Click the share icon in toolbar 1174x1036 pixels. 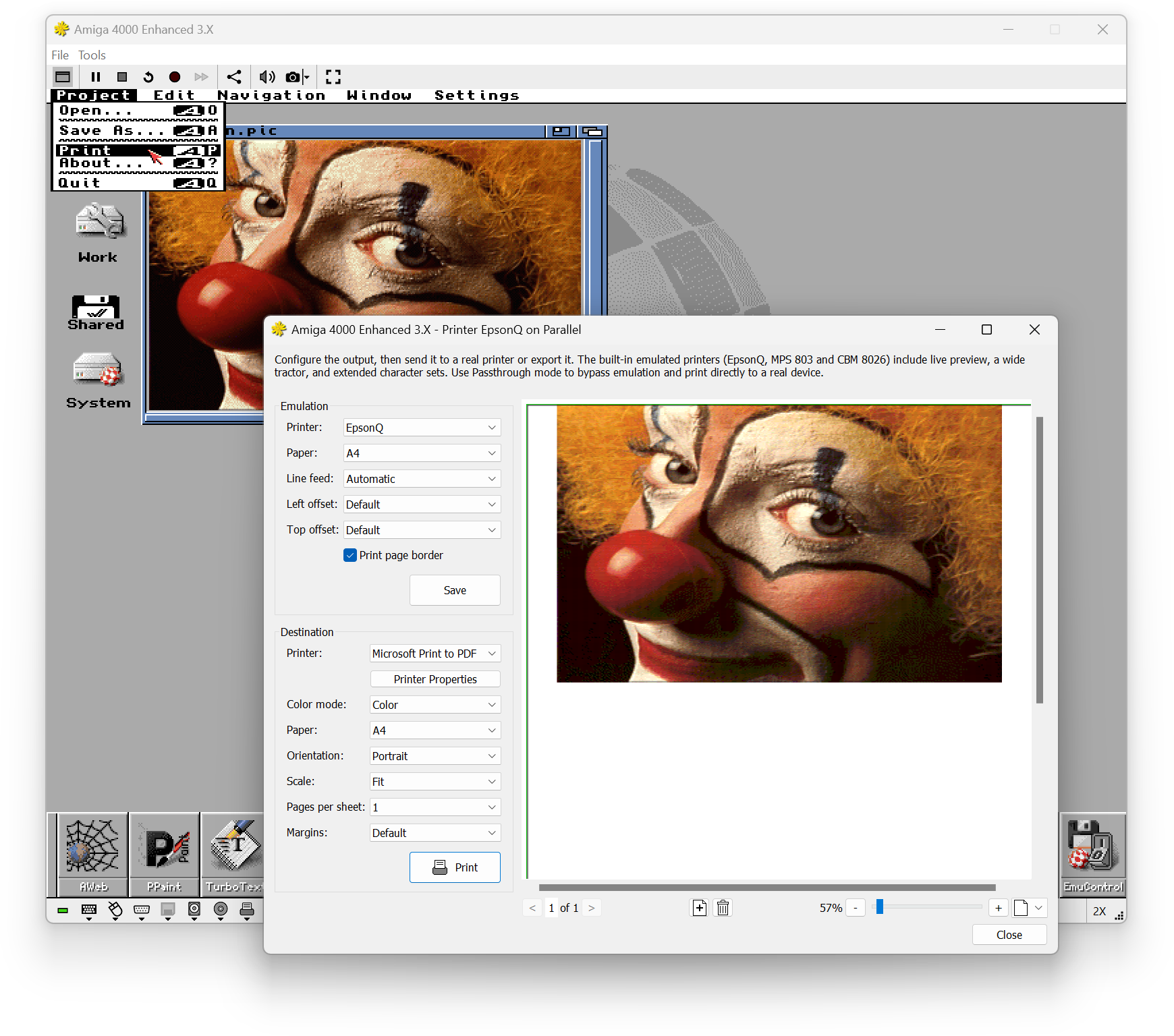coord(234,77)
